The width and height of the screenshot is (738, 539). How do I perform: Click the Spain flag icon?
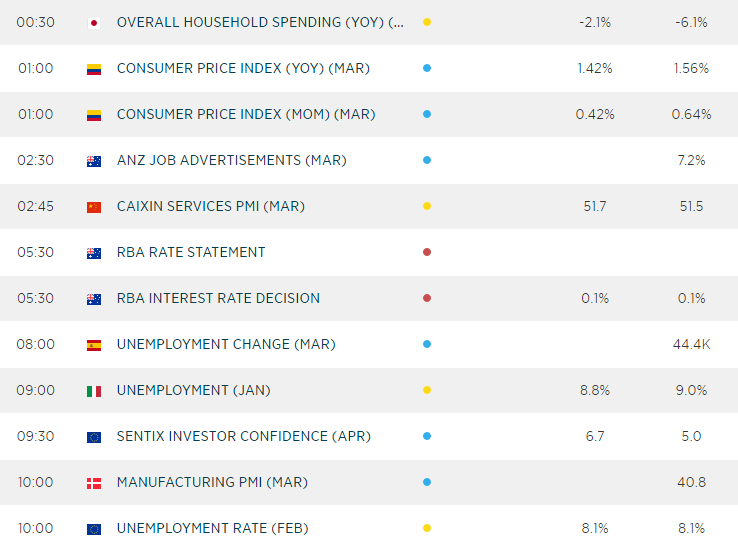point(94,345)
